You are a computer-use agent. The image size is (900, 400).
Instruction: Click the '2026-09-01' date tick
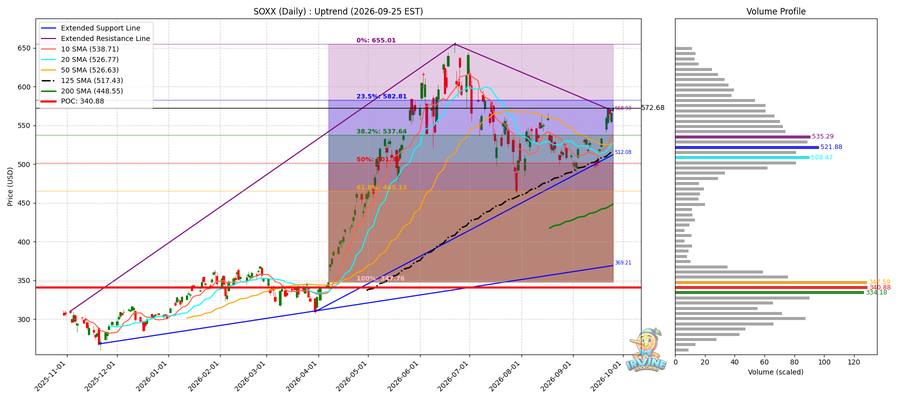coord(557,375)
